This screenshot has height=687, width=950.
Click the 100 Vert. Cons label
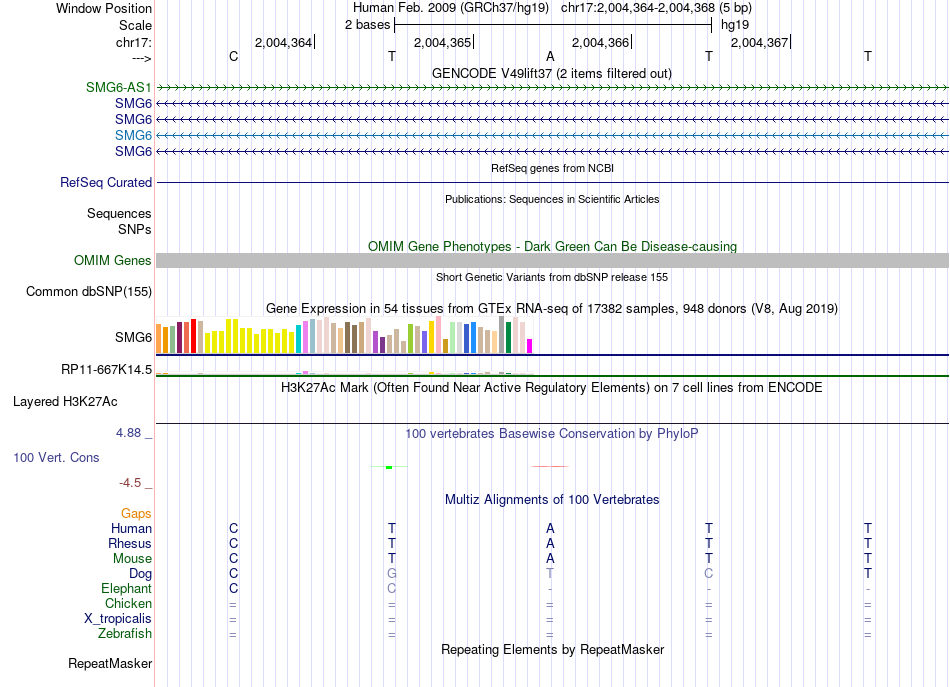click(56, 457)
